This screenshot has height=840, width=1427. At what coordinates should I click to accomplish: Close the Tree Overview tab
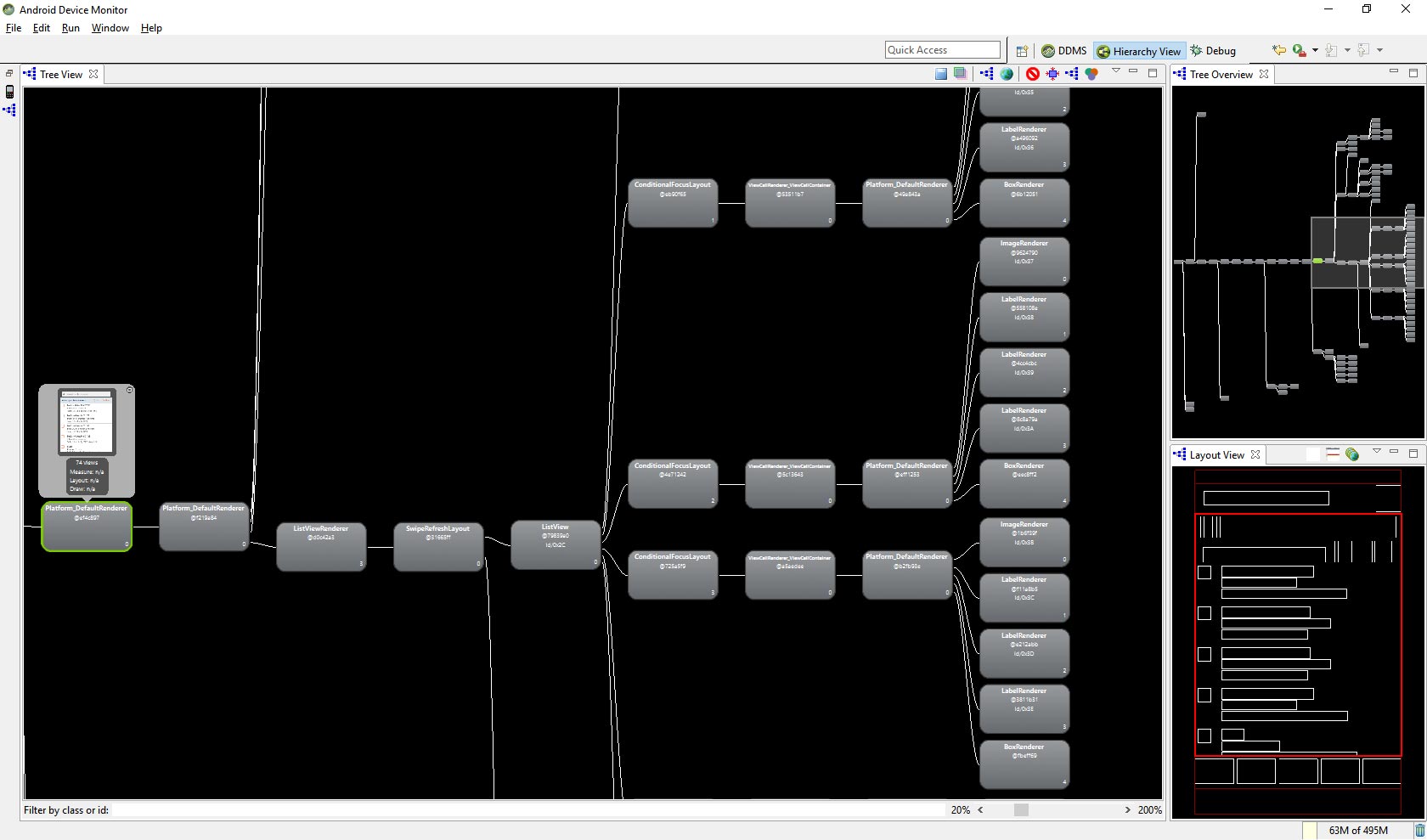pyautogui.click(x=1264, y=74)
